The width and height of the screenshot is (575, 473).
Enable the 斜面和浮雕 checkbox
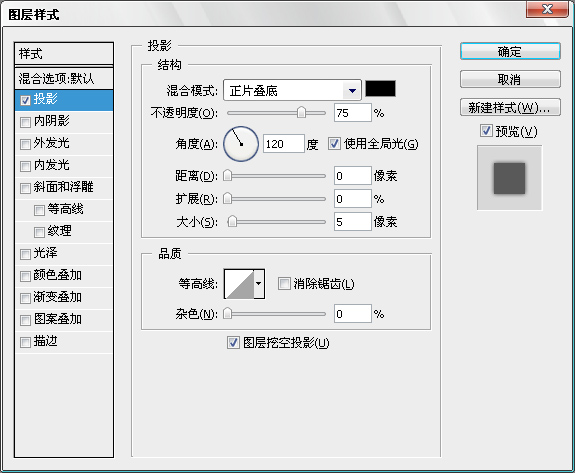point(25,188)
